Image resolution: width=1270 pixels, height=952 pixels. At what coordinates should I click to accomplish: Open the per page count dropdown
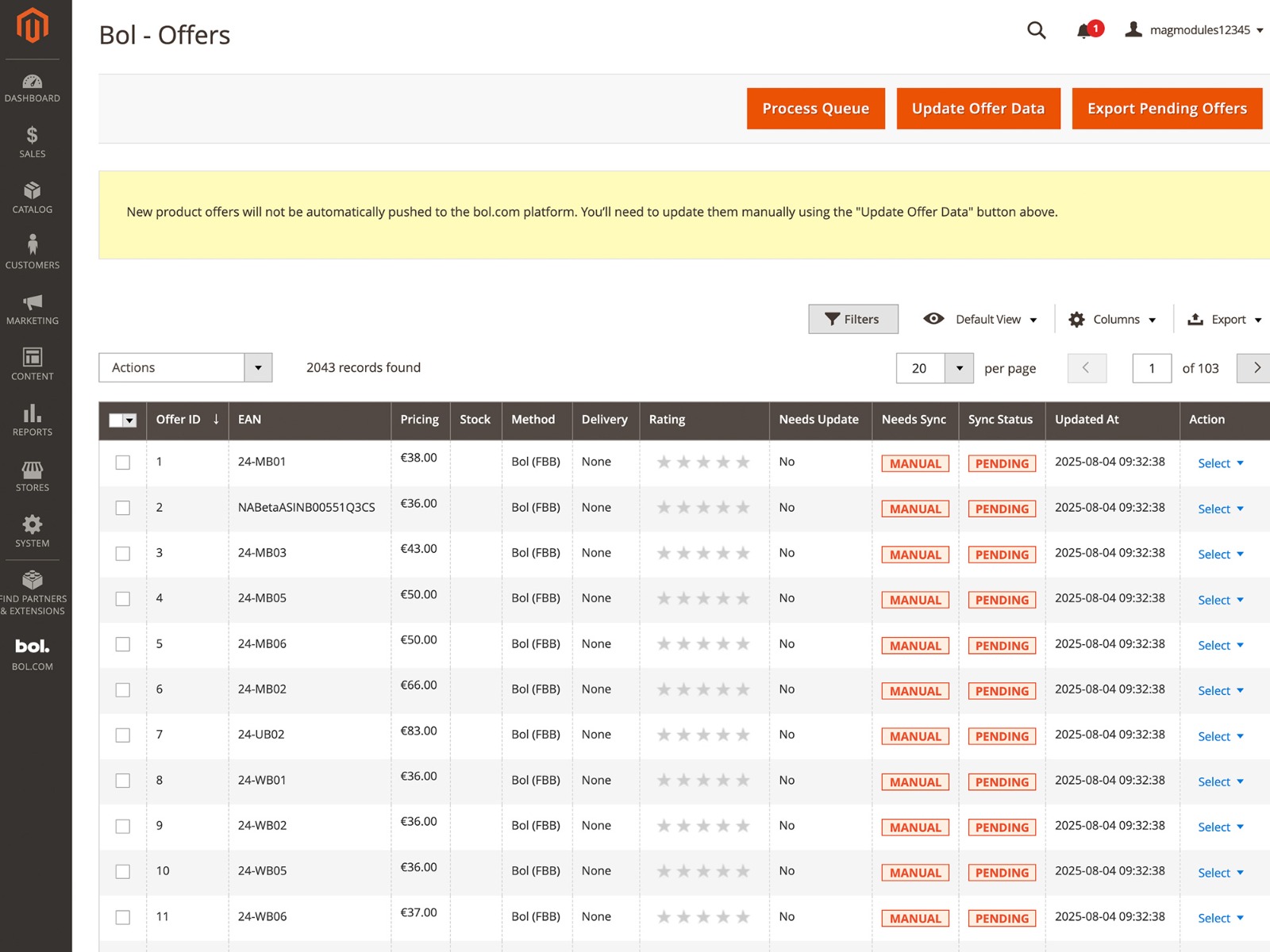(959, 368)
